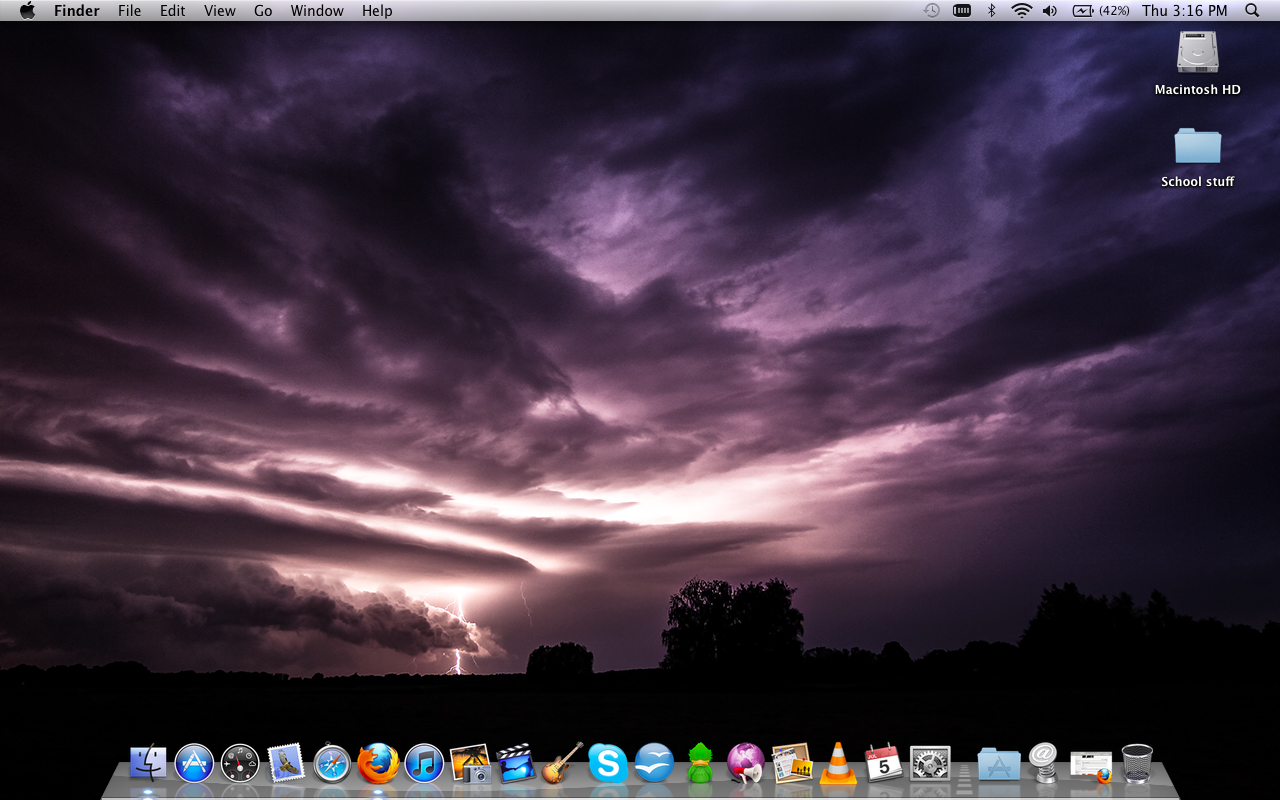1280x800 pixels.
Task: Click the memory-bar status icon in menu bar
Action: click(962, 11)
